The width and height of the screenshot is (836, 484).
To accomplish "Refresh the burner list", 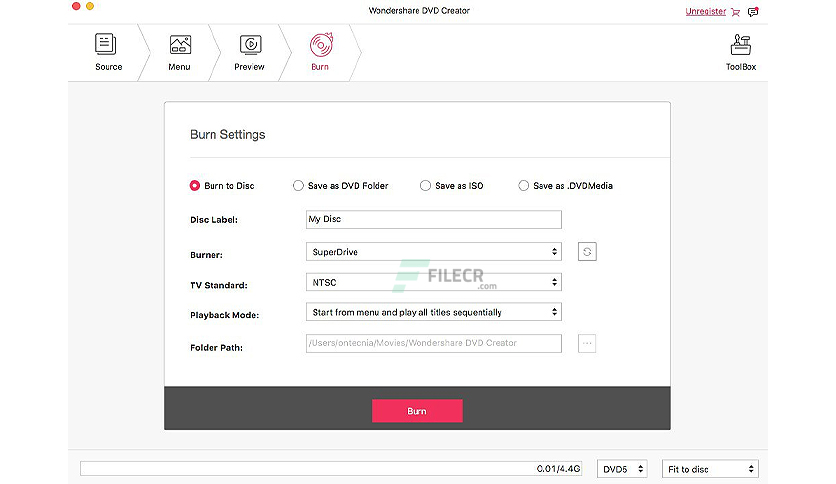I will pos(587,252).
